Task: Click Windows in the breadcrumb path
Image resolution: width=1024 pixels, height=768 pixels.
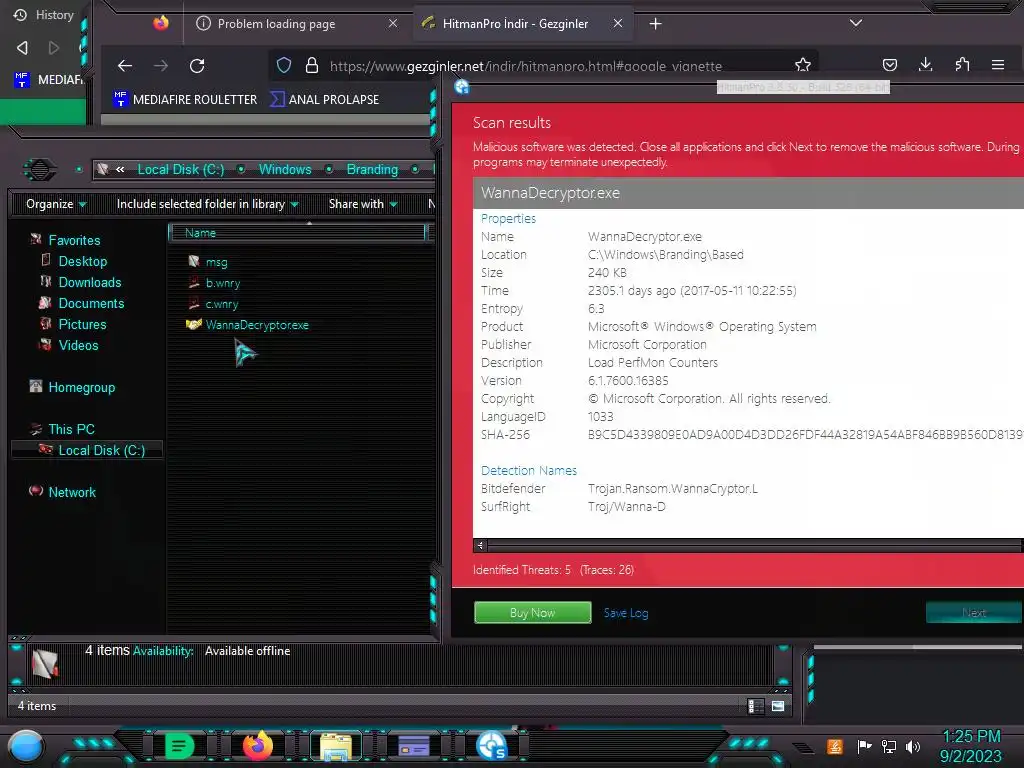Action: click(x=285, y=169)
